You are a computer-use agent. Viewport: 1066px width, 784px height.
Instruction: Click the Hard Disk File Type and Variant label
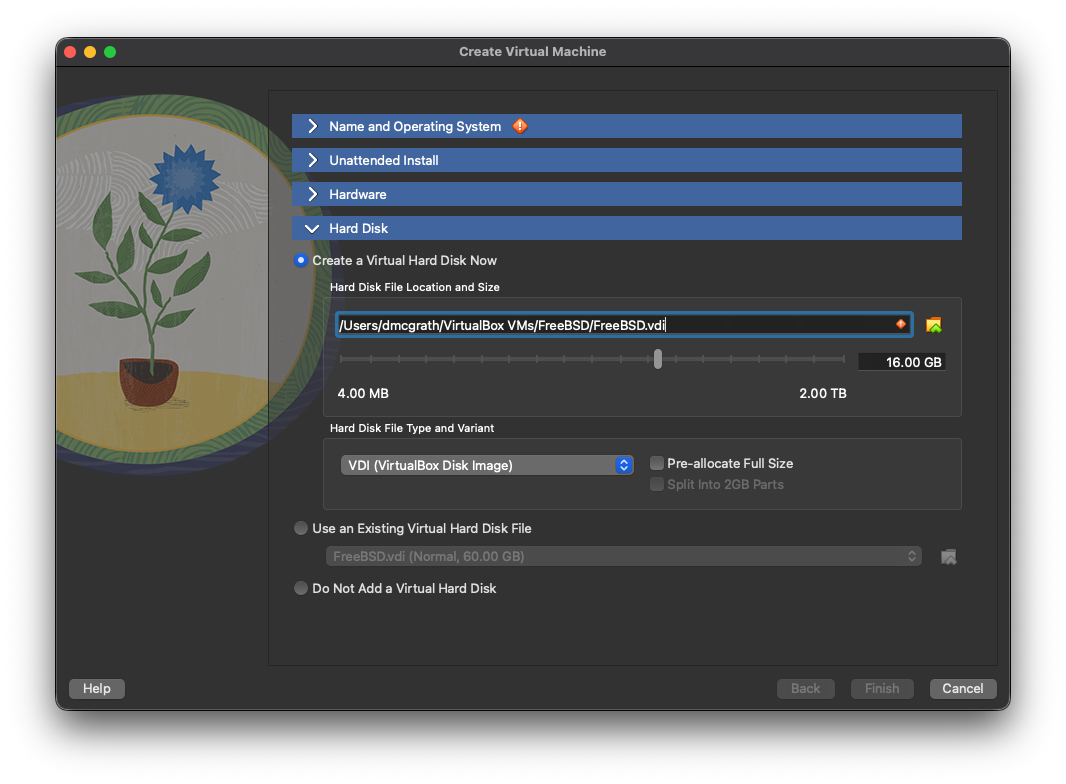tap(412, 428)
